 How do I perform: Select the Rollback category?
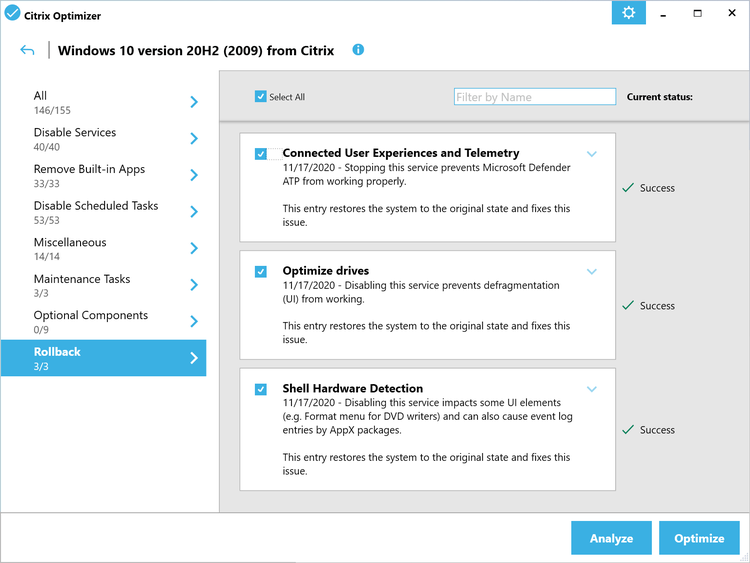tap(103, 358)
